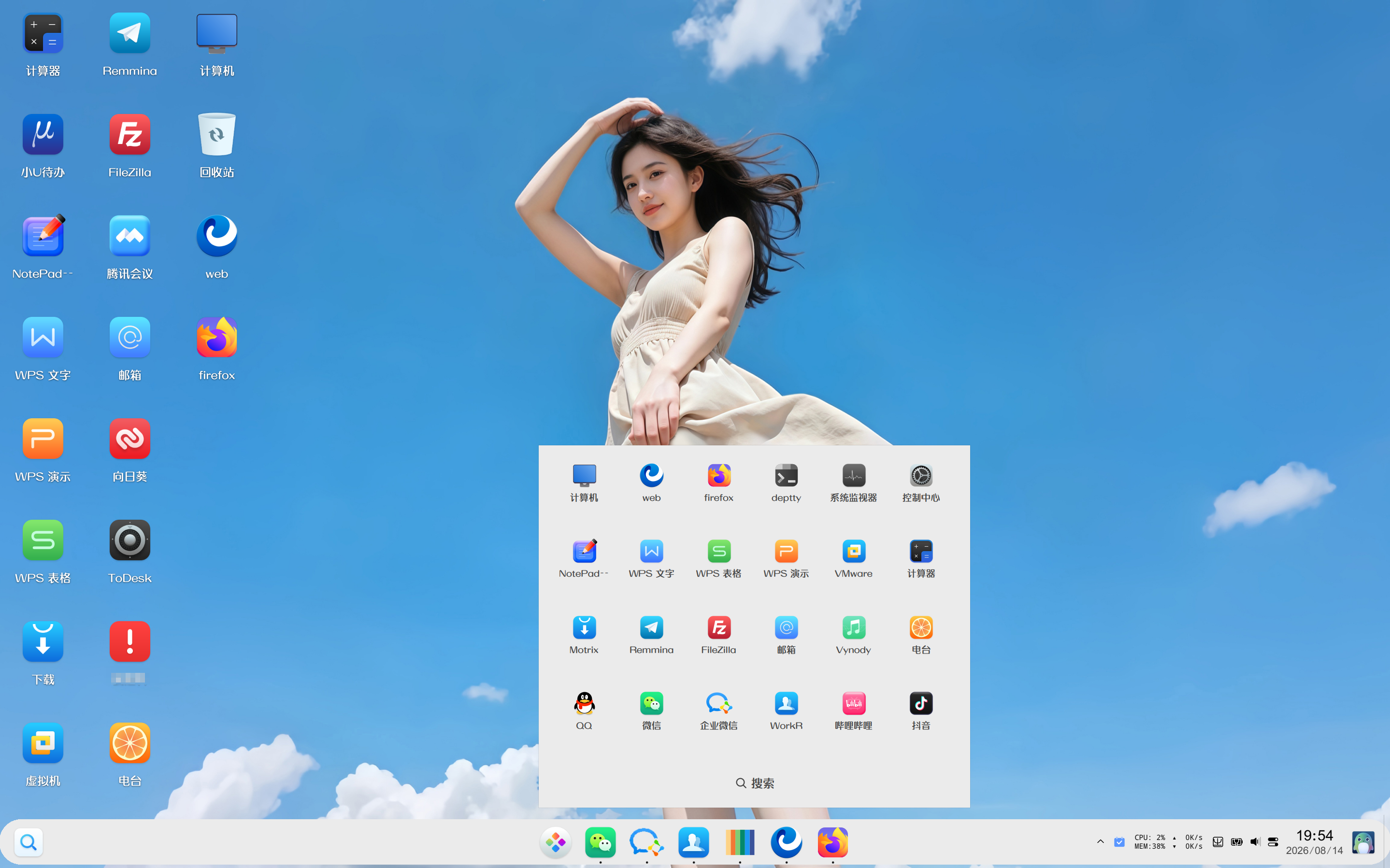This screenshot has height=868, width=1390.
Task: Select 腾讯会议 desktop icon
Action: tap(129, 248)
